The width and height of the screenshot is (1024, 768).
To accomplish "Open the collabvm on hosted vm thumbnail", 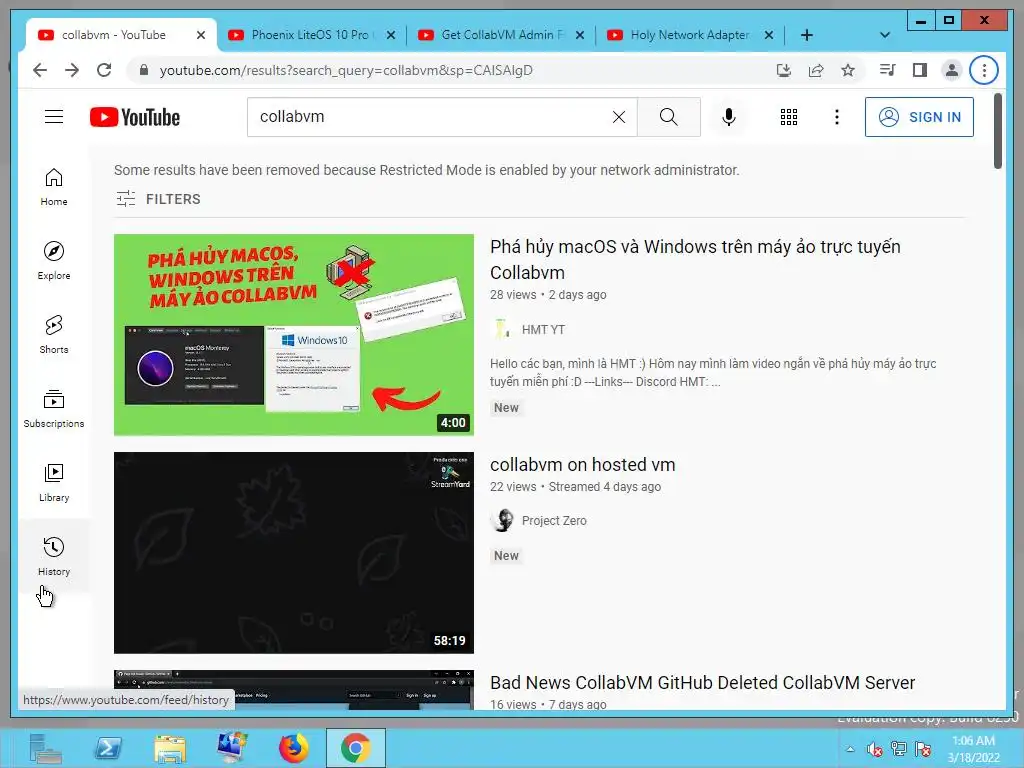I will (x=294, y=552).
